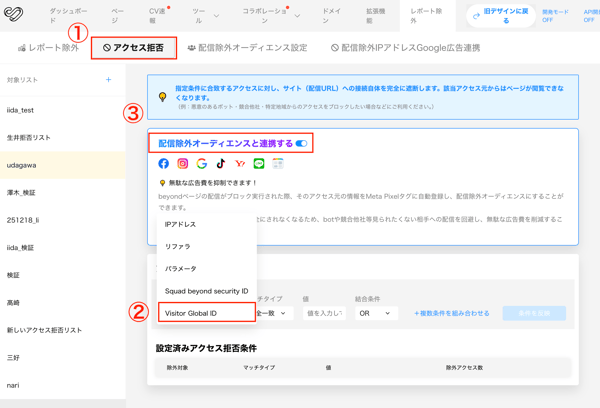Choose IPアドレス from the dropdown list
This screenshot has width=600, height=408.
tap(207, 224)
